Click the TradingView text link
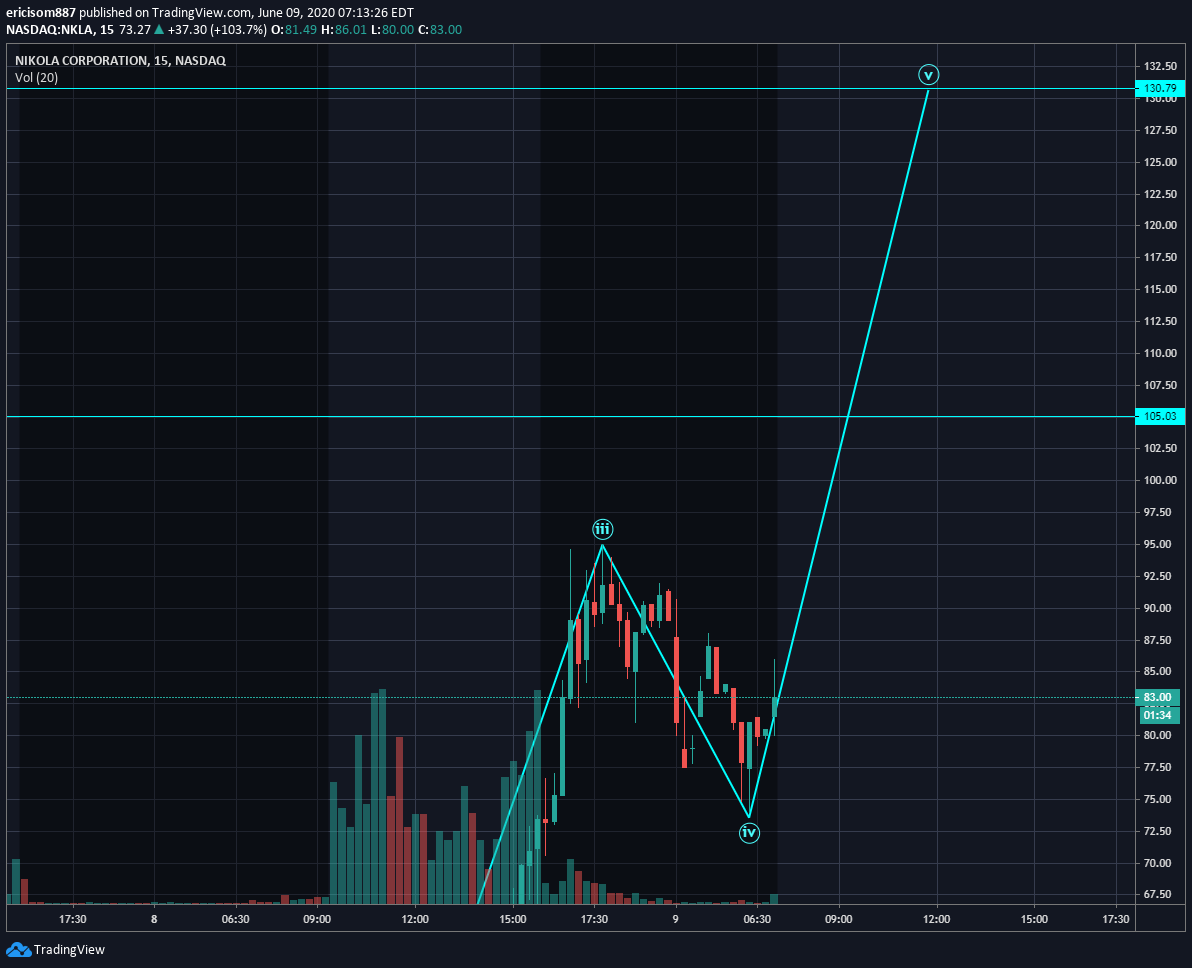 69,949
